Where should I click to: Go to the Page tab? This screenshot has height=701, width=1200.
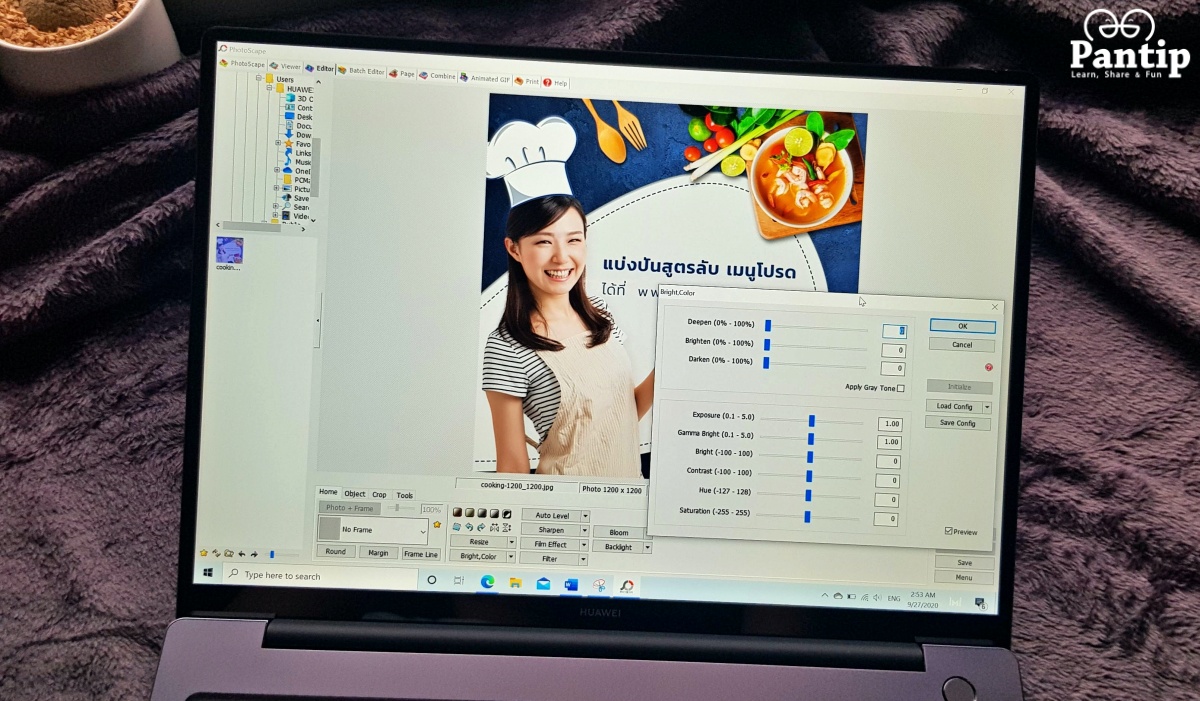click(x=402, y=74)
